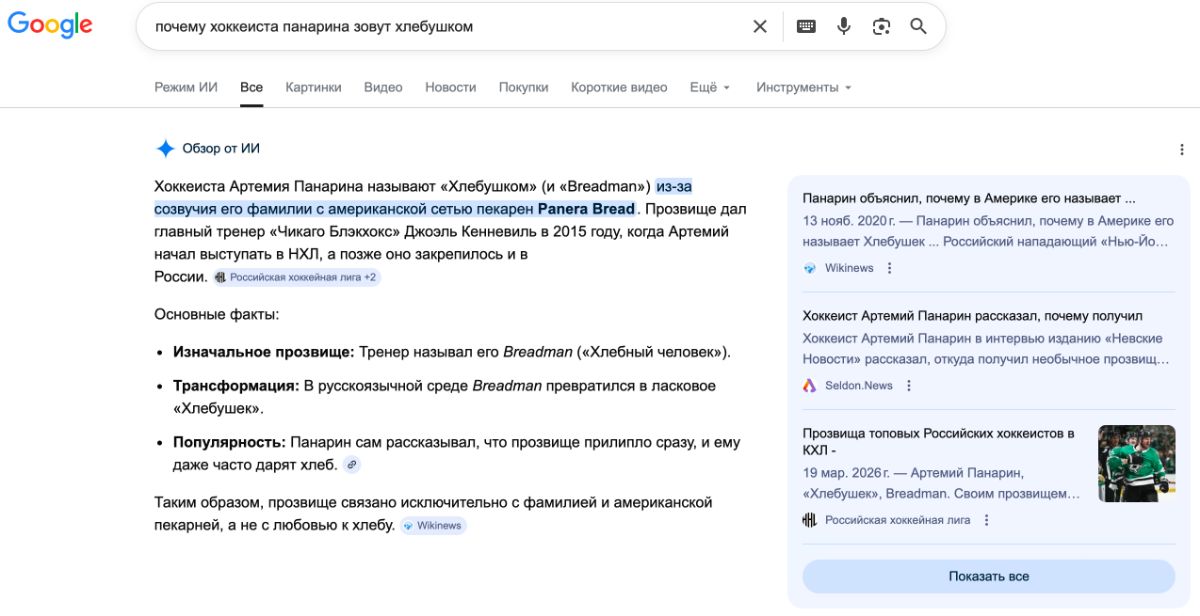Open AI overview three-dot options menu
This screenshot has height=616, width=1200.
pyautogui.click(x=1182, y=149)
